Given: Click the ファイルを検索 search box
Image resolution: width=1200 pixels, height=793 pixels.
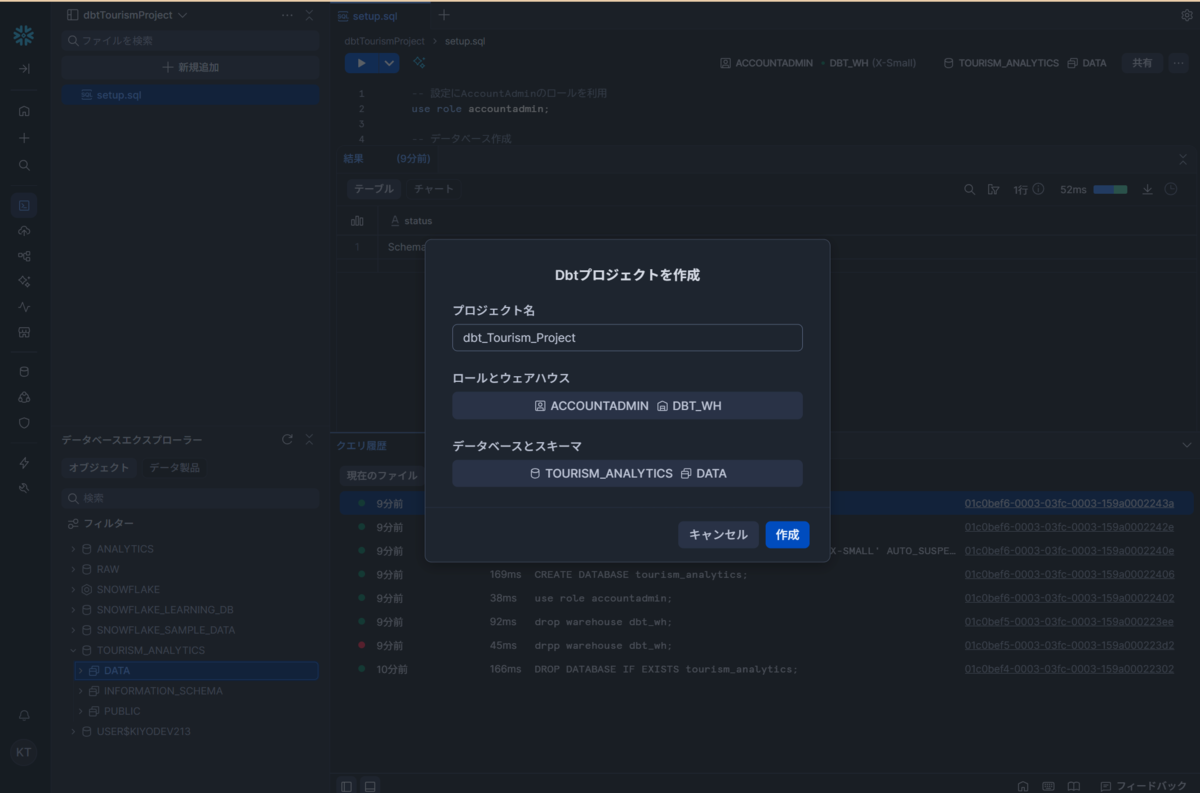Looking at the screenshot, I should 190,41.
